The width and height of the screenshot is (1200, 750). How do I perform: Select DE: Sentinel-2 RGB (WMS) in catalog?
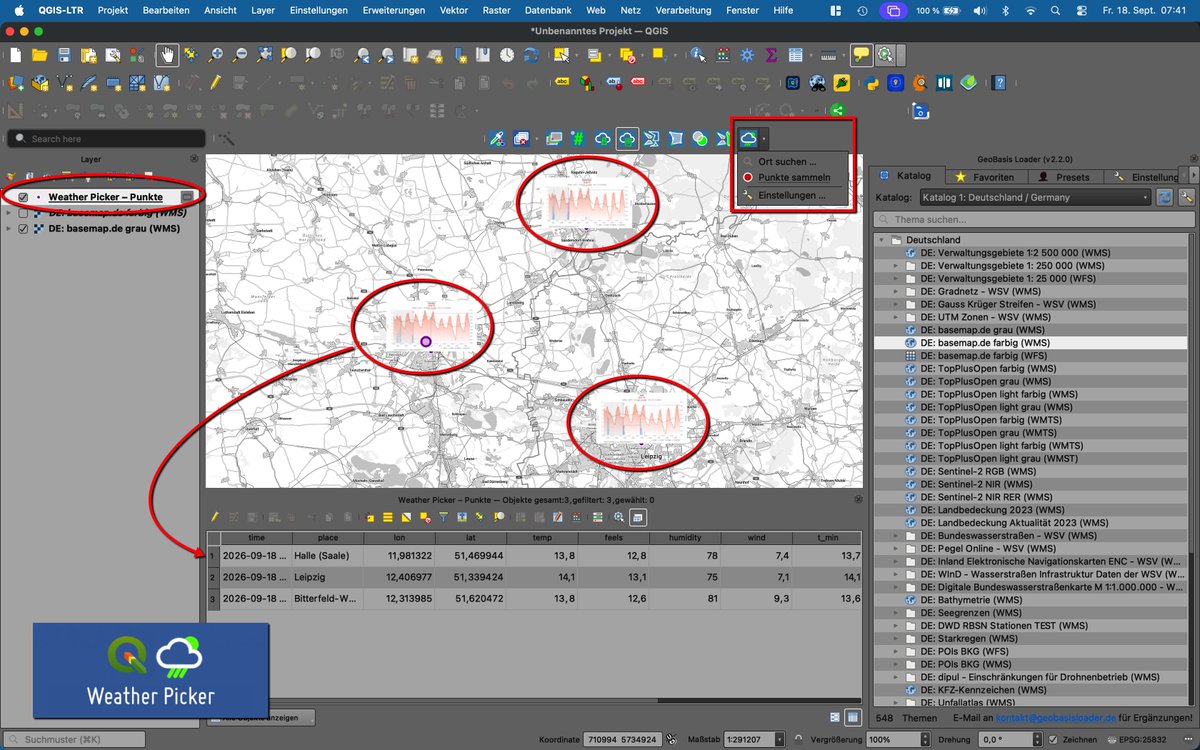(x=979, y=471)
